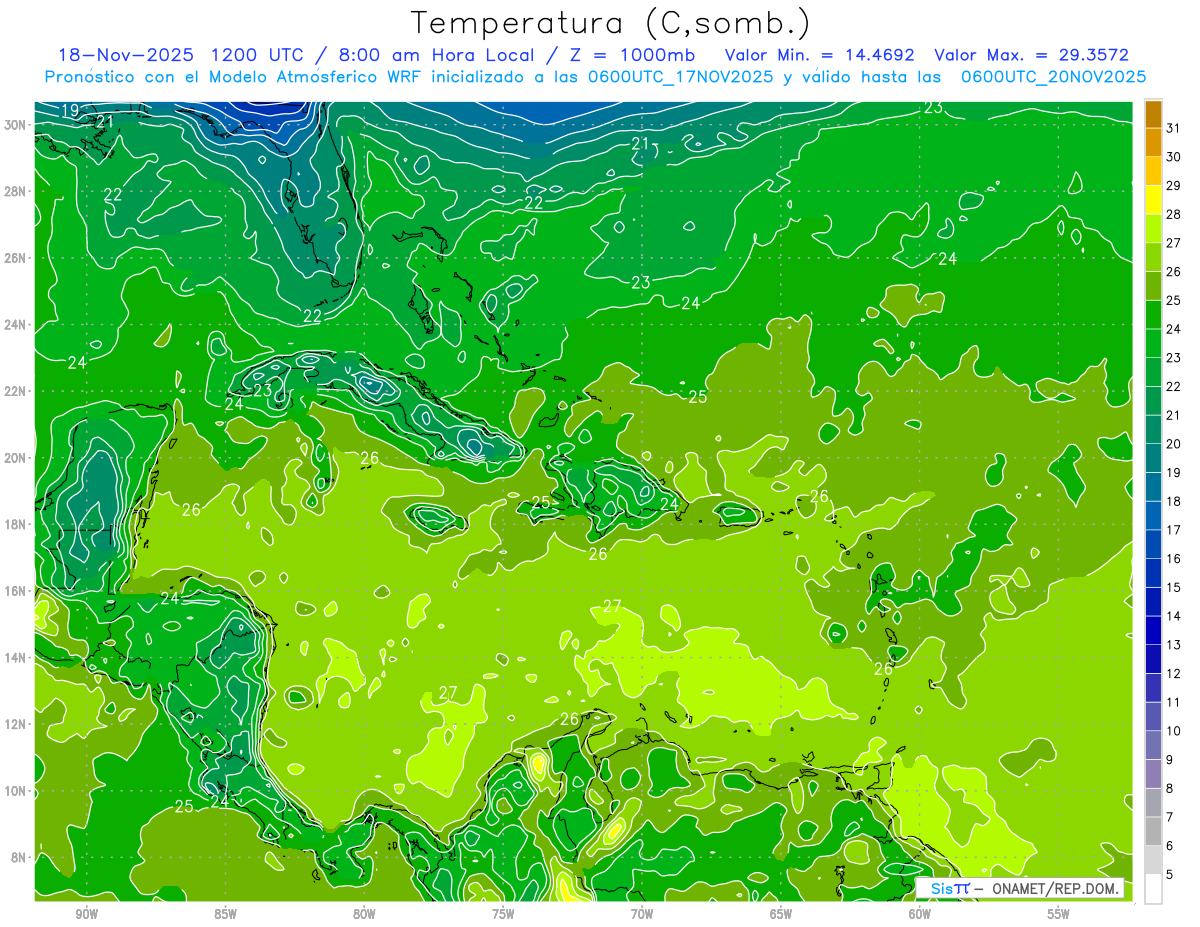The height and width of the screenshot is (927, 1200).
Task: Click the blue swatch between 14 and 15
Action: [1154, 602]
